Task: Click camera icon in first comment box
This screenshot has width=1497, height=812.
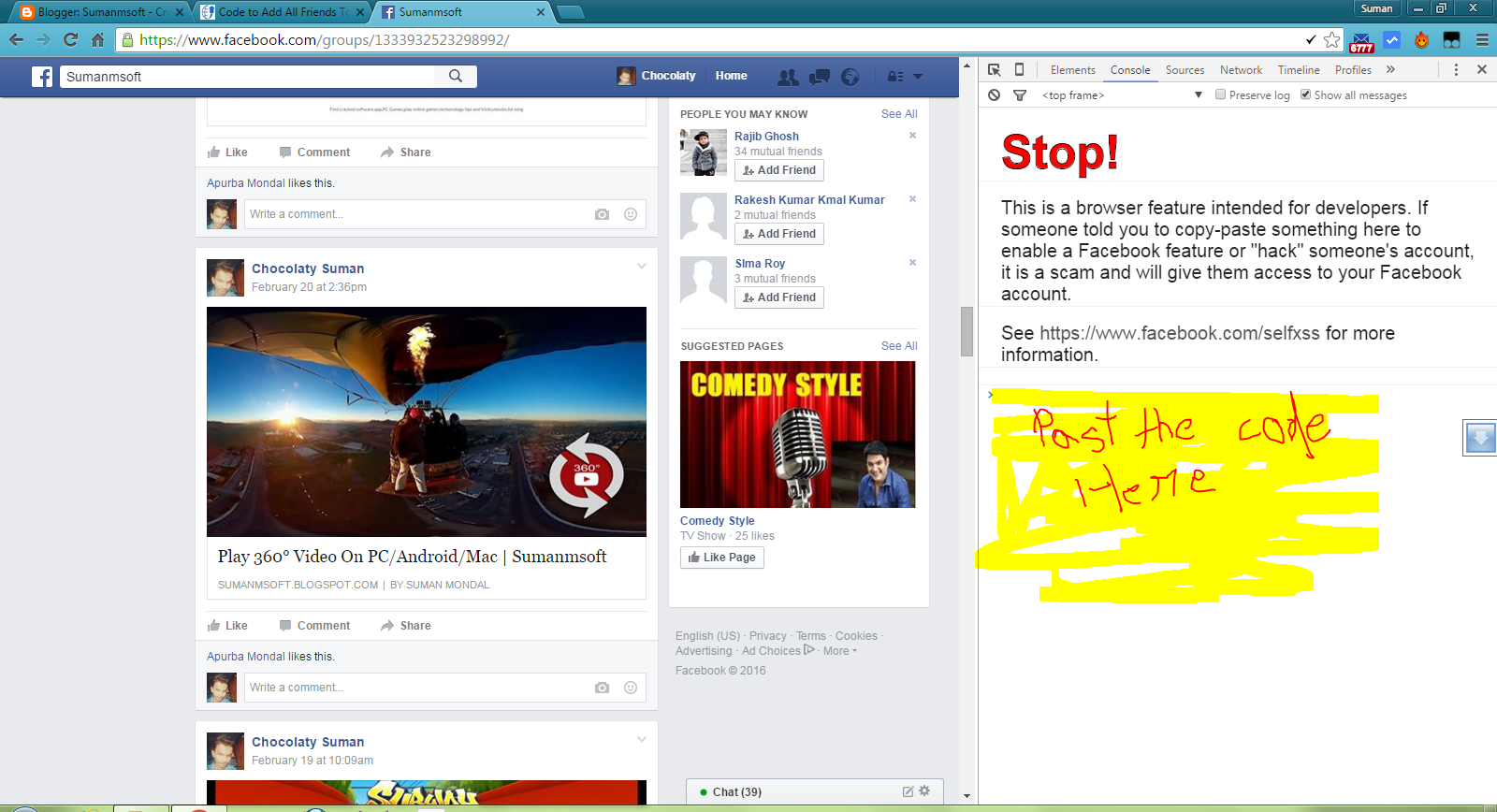Action: [x=602, y=214]
